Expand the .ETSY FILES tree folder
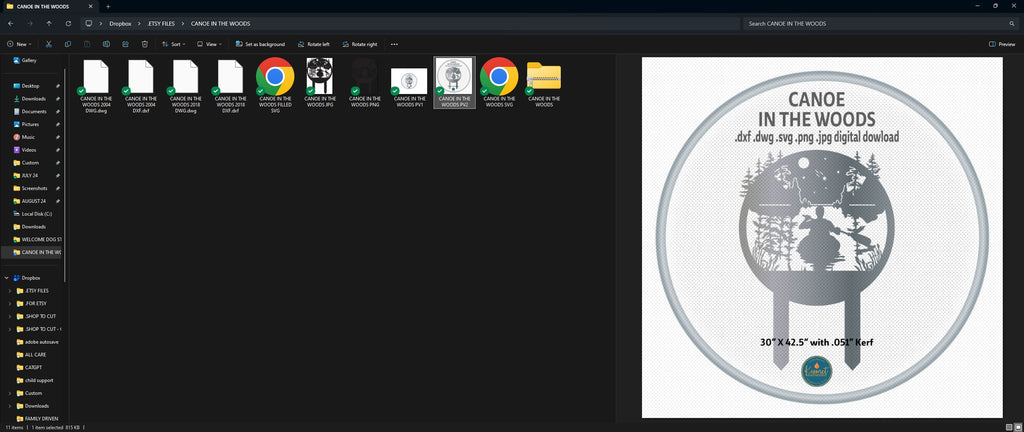Image resolution: width=1024 pixels, height=432 pixels. (x=10, y=290)
